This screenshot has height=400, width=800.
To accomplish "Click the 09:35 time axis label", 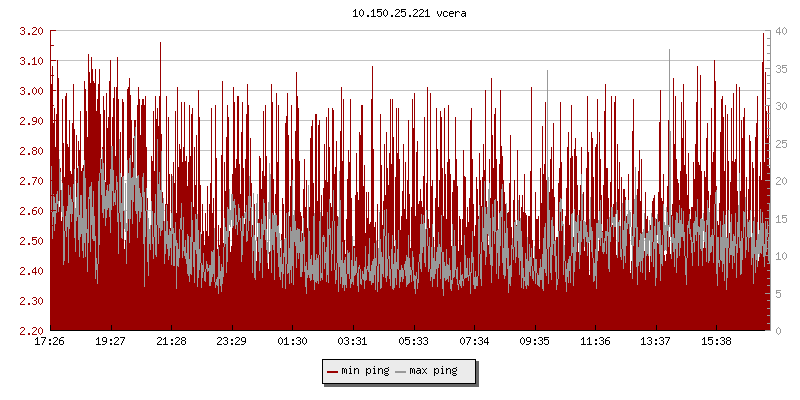I will (x=535, y=342).
